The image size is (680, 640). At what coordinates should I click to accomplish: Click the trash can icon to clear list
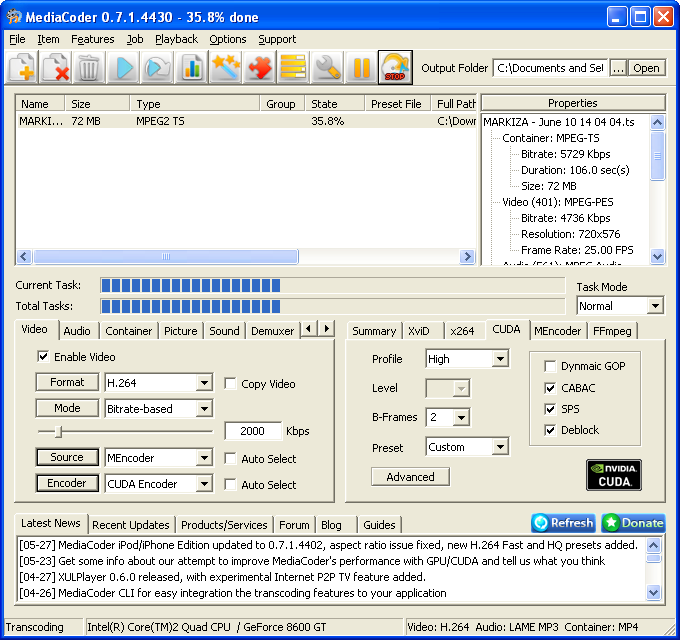coord(89,68)
